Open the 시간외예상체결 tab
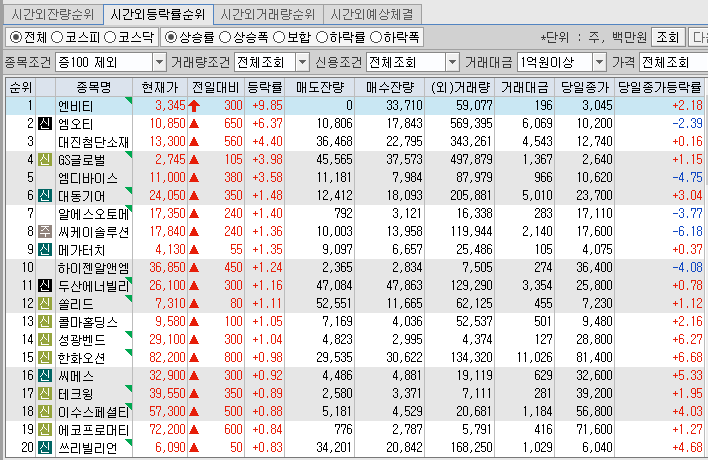Image resolution: width=708 pixels, height=460 pixels. coord(372,14)
